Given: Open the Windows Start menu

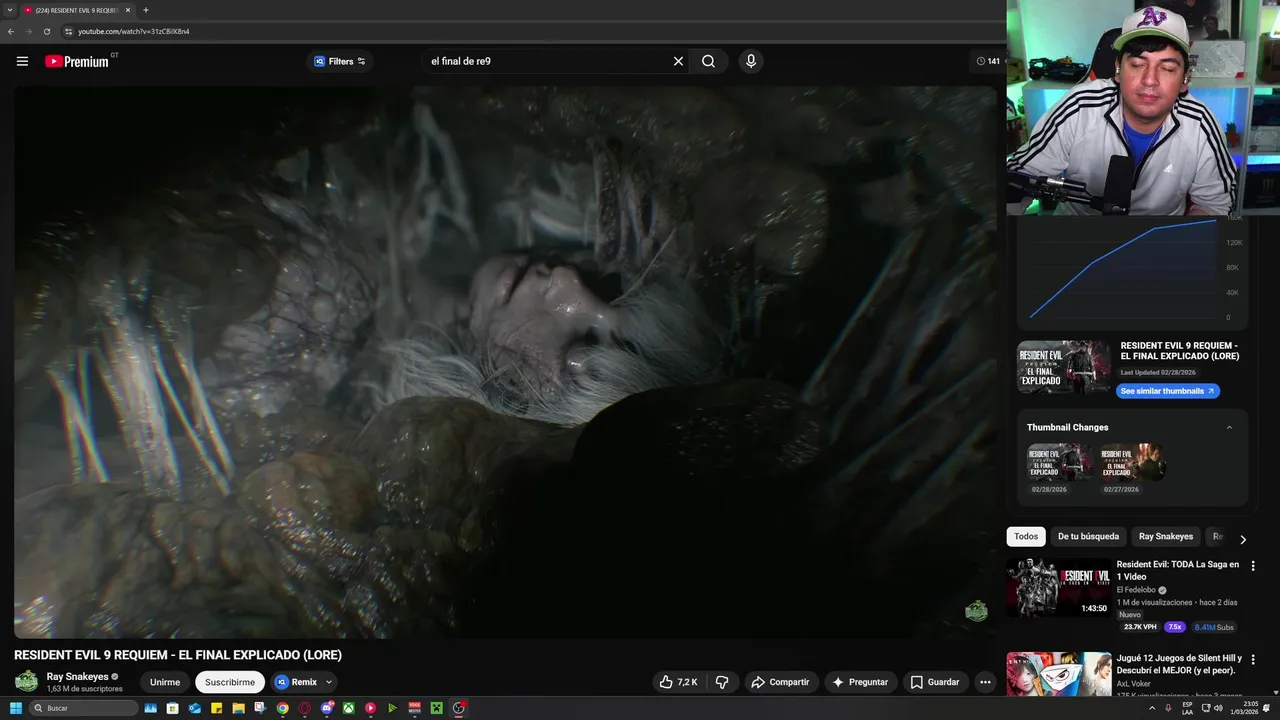Looking at the screenshot, I should coord(15,708).
